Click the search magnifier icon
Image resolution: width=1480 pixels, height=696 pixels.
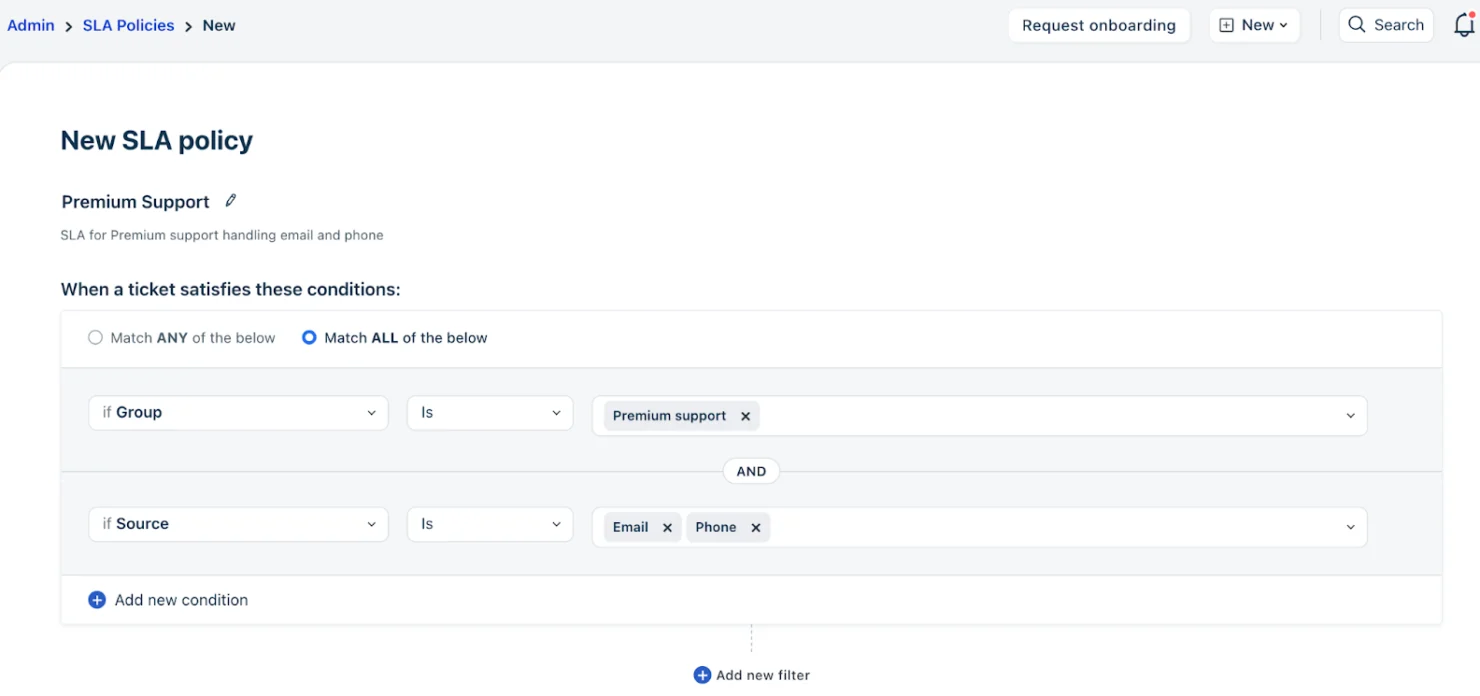coord(1356,25)
